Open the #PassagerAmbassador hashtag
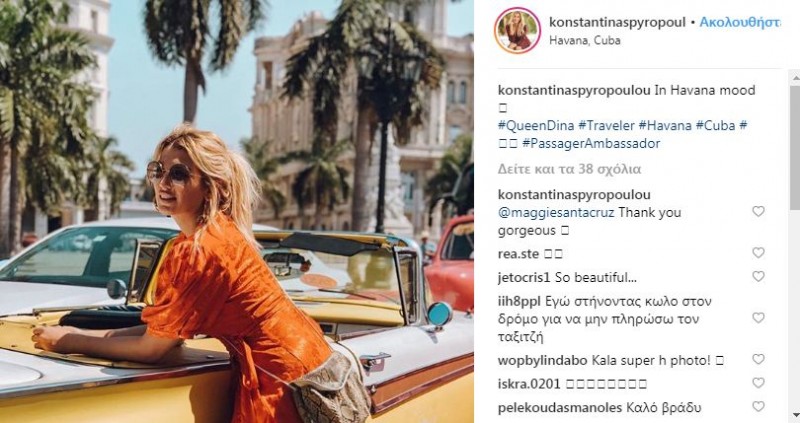The width and height of the screenshot is (800, 423). click(x=591, y=143)
